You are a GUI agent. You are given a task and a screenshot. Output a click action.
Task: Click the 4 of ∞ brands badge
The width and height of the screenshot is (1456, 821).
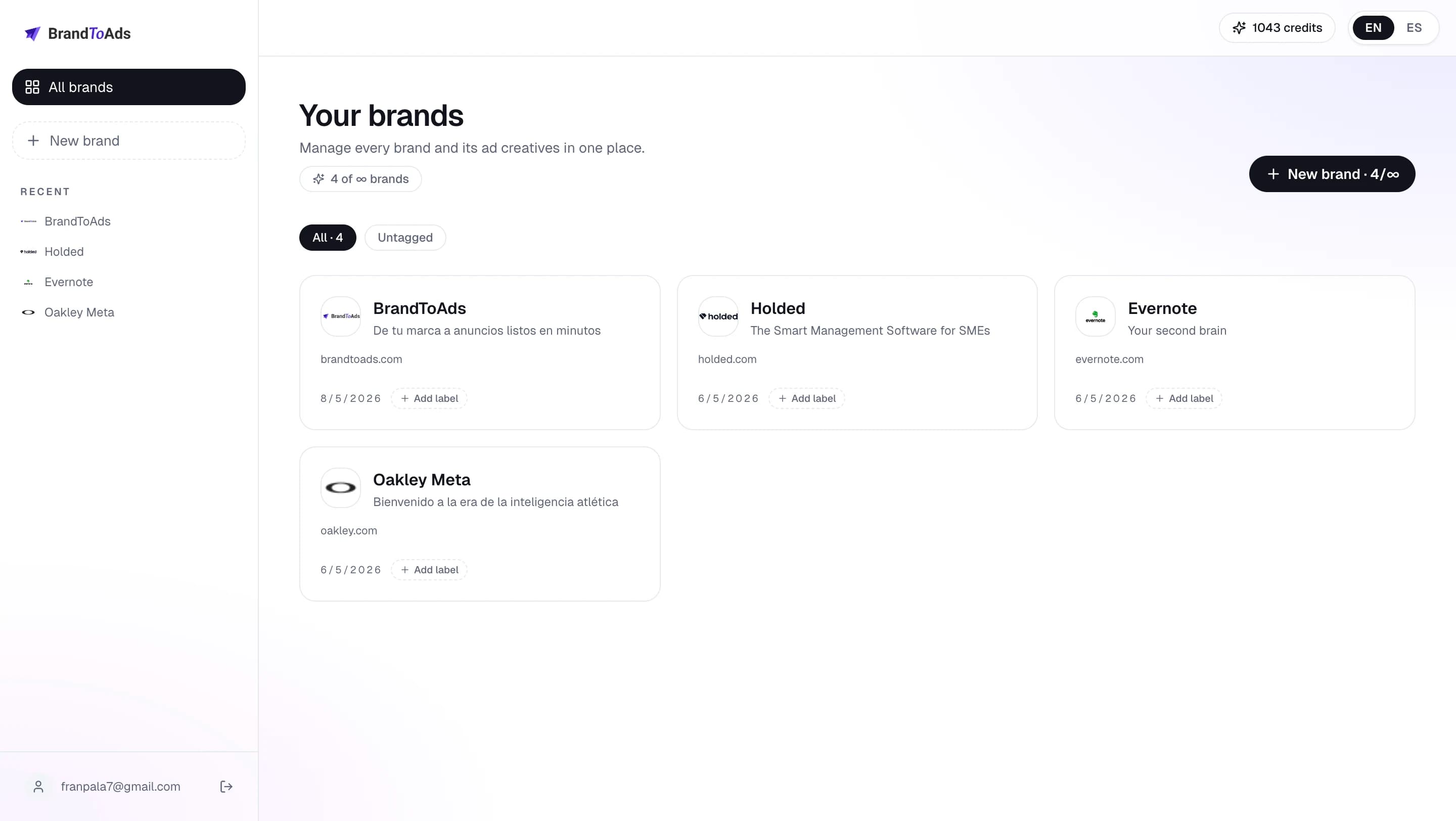(x=360, y=179)
